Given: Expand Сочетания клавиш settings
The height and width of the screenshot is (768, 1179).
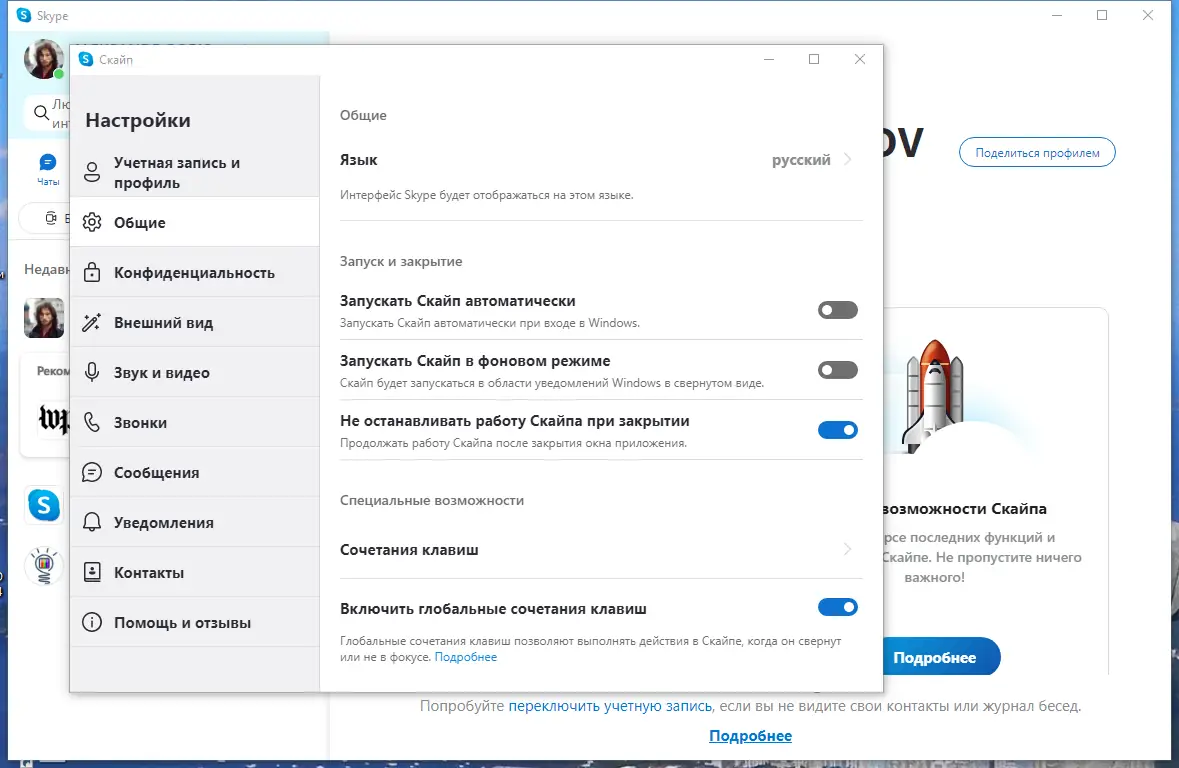Looking at the screenshot, I should (846, 549).
